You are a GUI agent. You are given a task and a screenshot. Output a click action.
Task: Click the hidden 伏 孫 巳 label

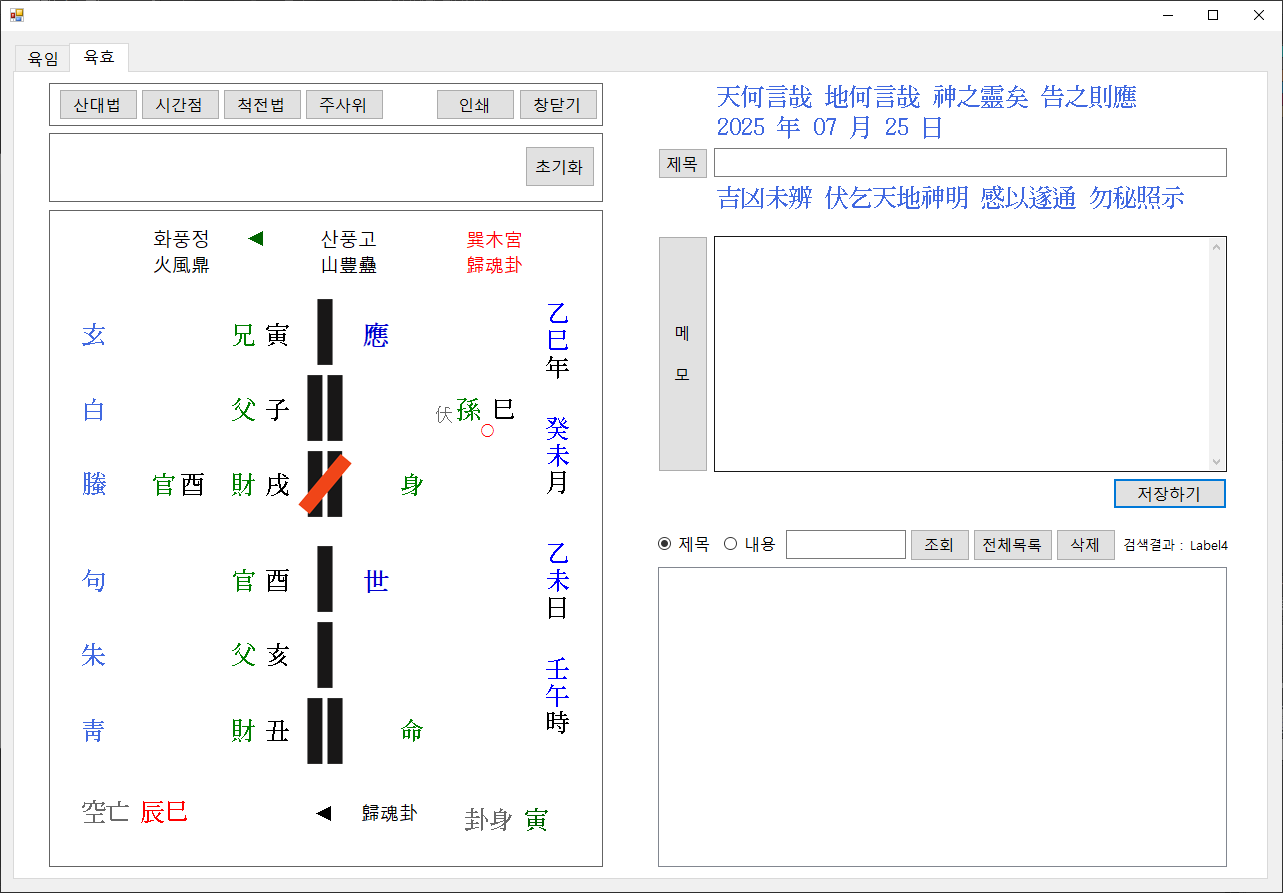point(476,410)
